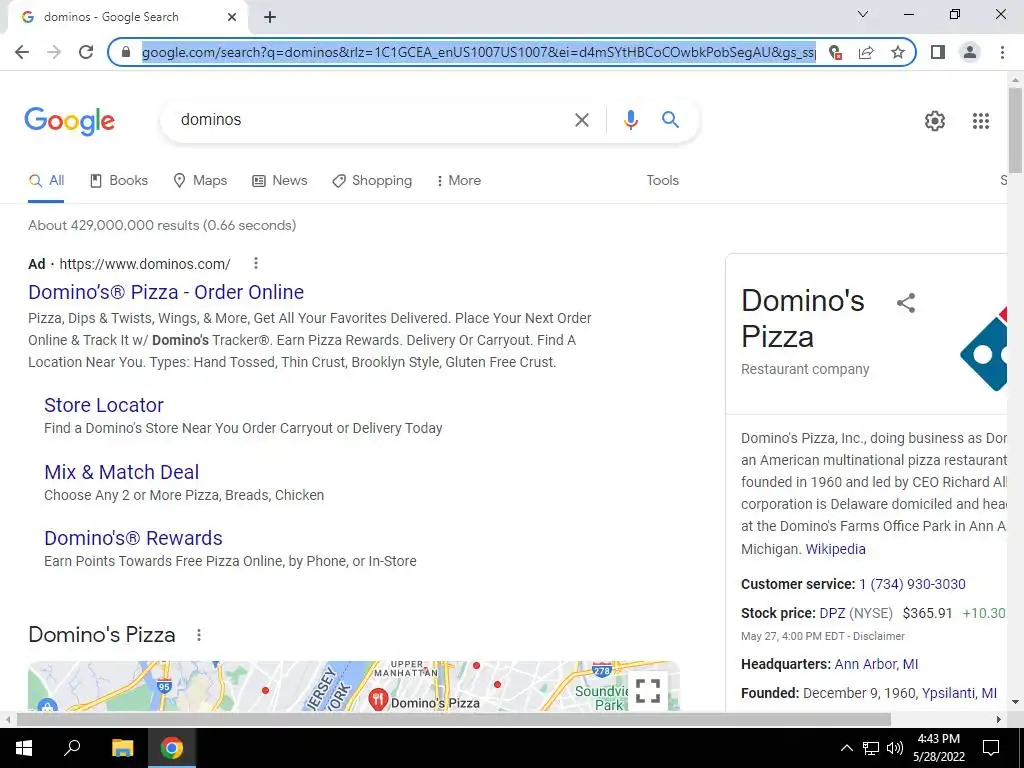
Task: Share this page from the address bar
Action: point(866,52)
